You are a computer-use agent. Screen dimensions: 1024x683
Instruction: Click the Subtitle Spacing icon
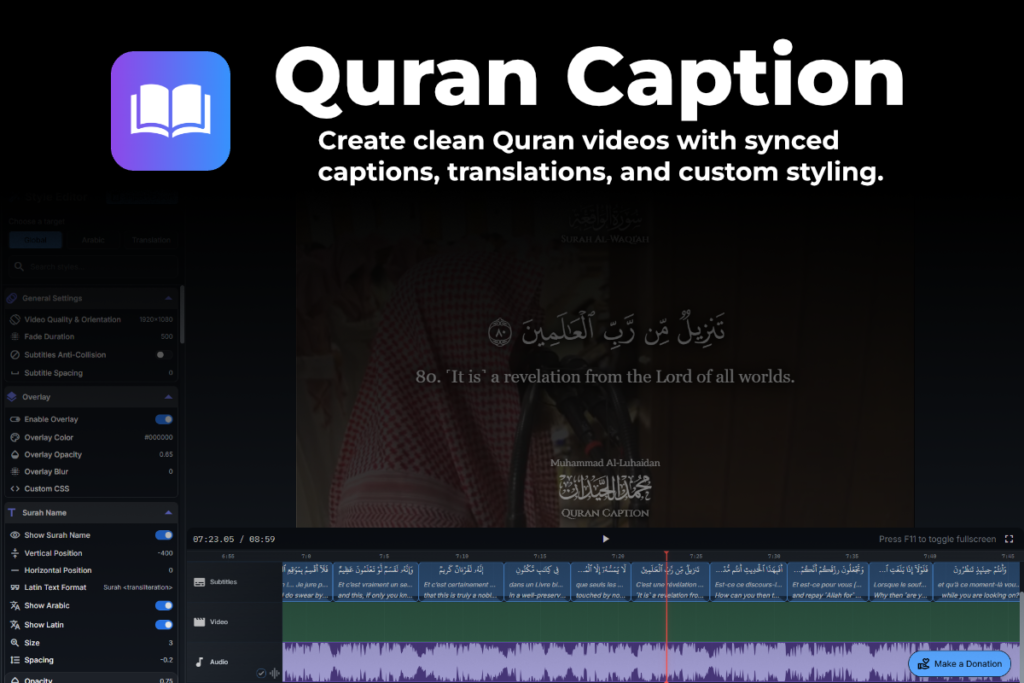tap(15, 373)
